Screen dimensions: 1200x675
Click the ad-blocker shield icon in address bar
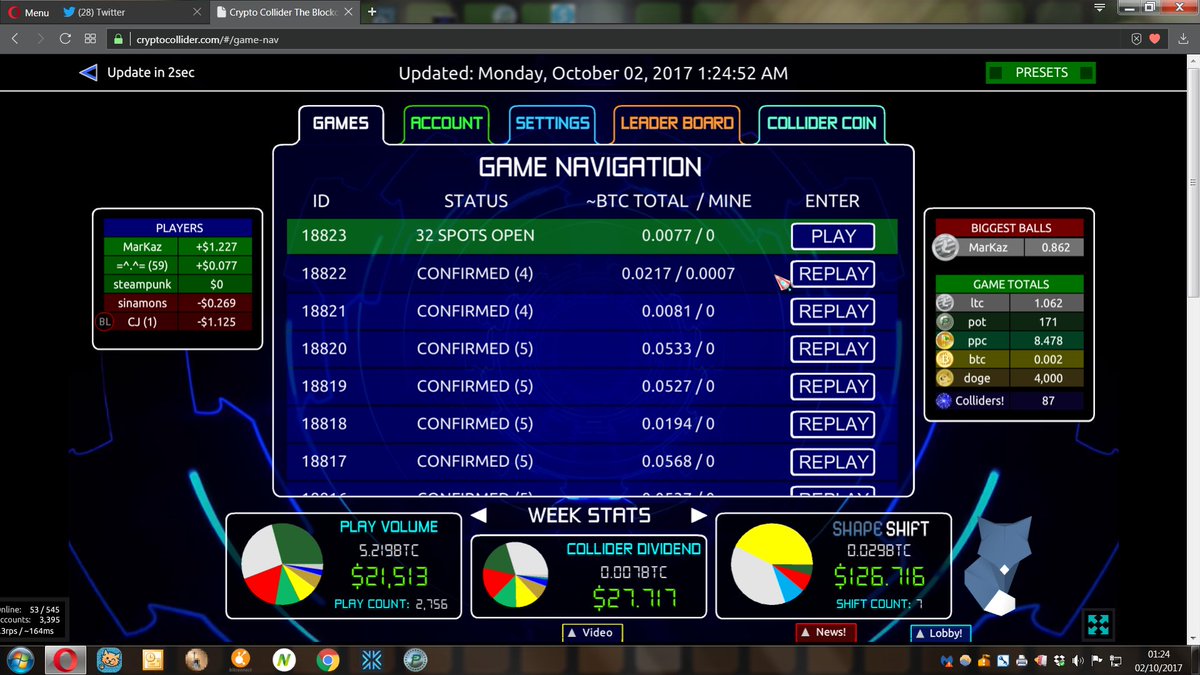[x=1136, y=39]
